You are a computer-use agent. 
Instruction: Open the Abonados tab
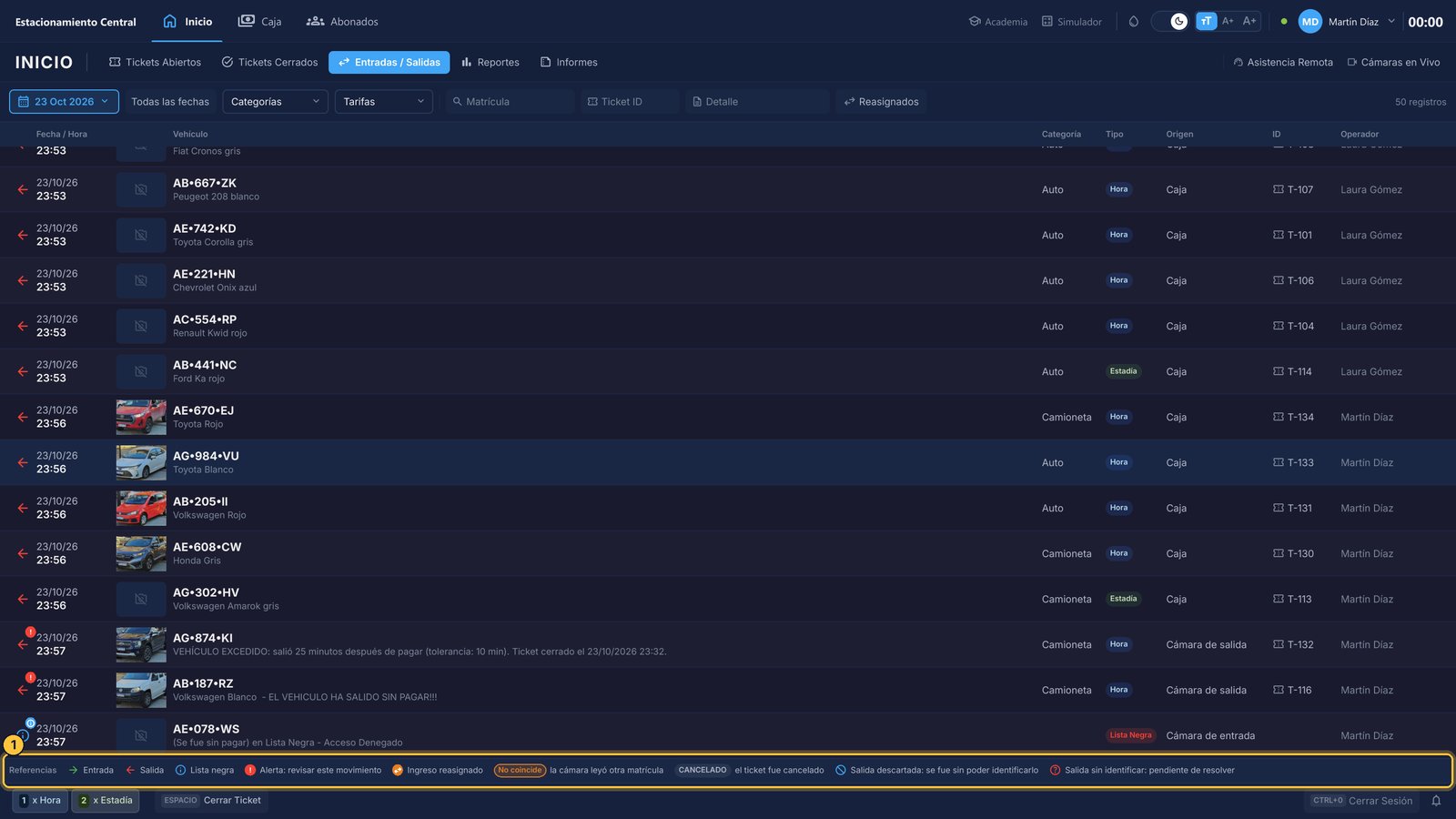pos(342,21)
